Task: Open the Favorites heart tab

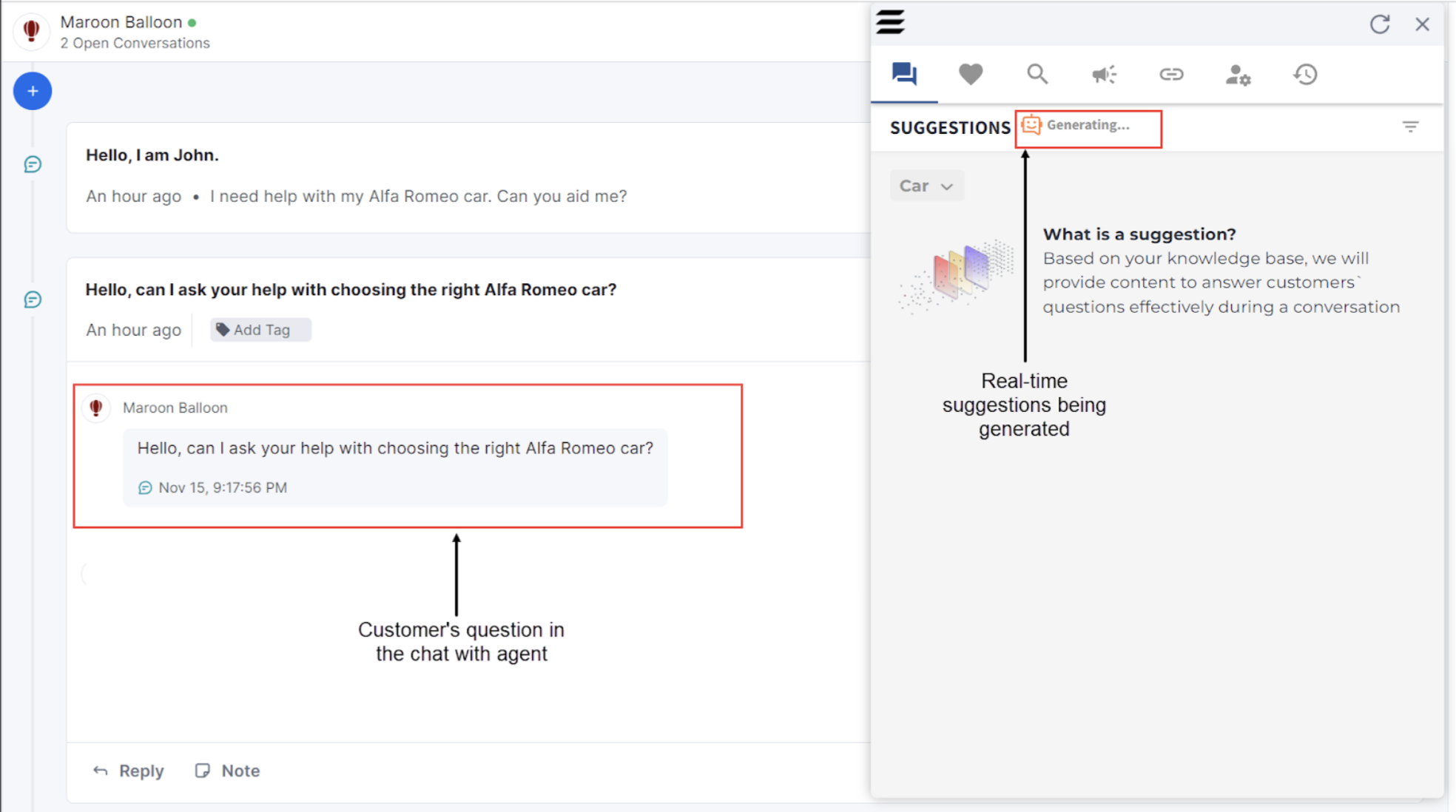Action: (x=971, y=74)
